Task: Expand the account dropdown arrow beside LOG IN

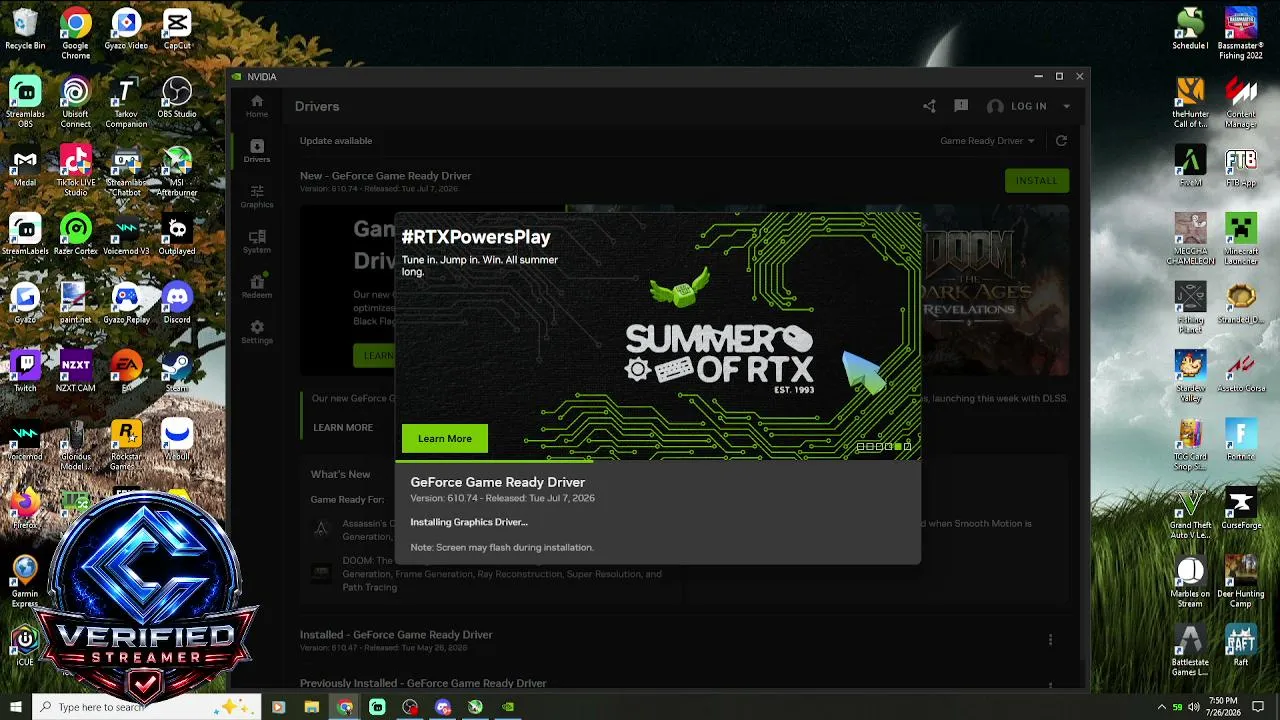Action: [1066, 106]
